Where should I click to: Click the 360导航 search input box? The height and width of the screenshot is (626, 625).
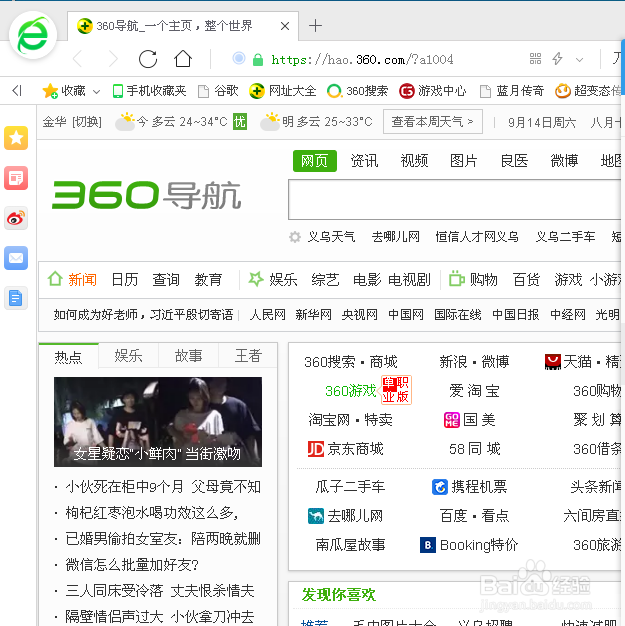(454, 199)
